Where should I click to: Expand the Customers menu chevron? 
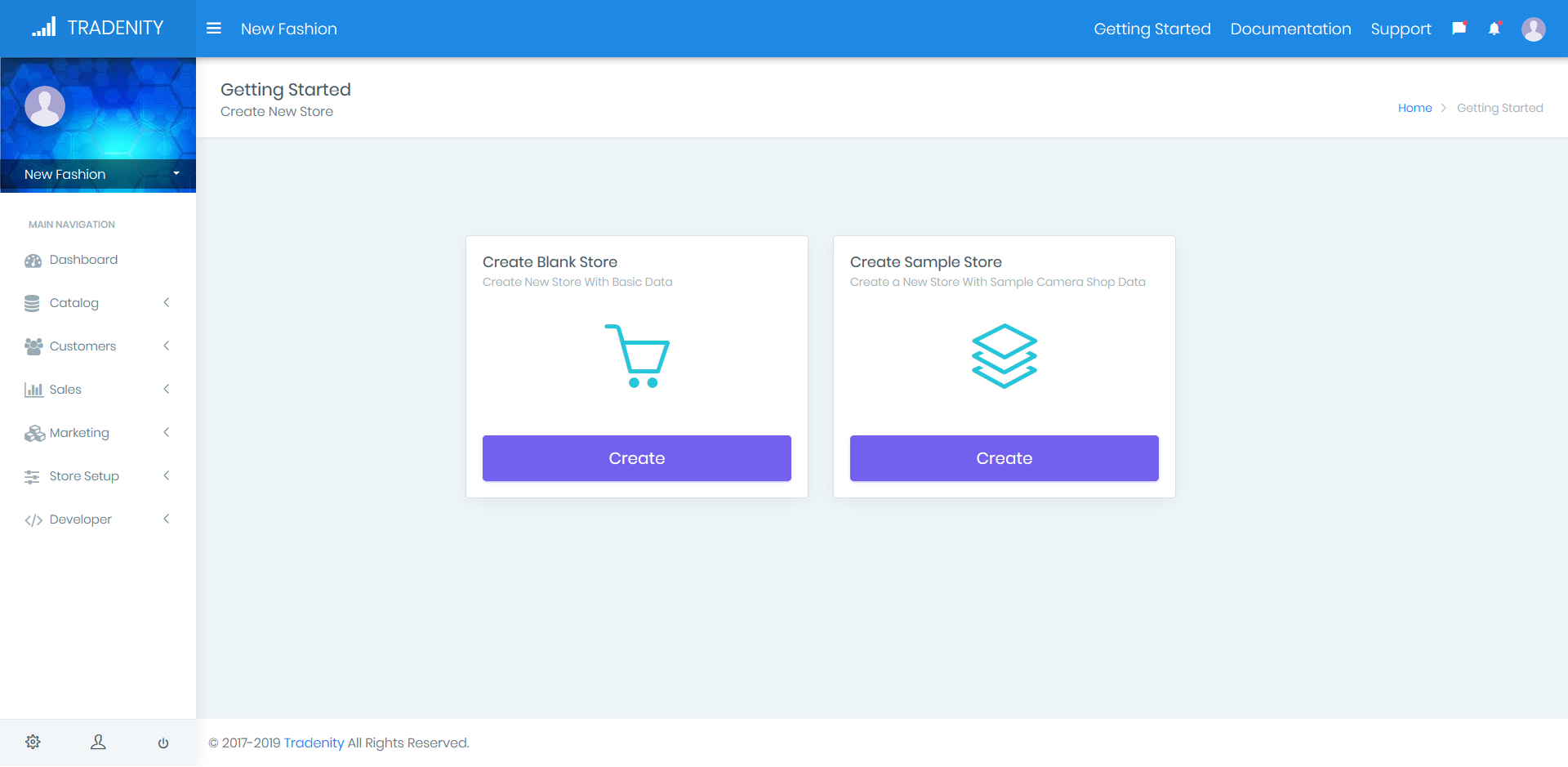click(167, 346)
